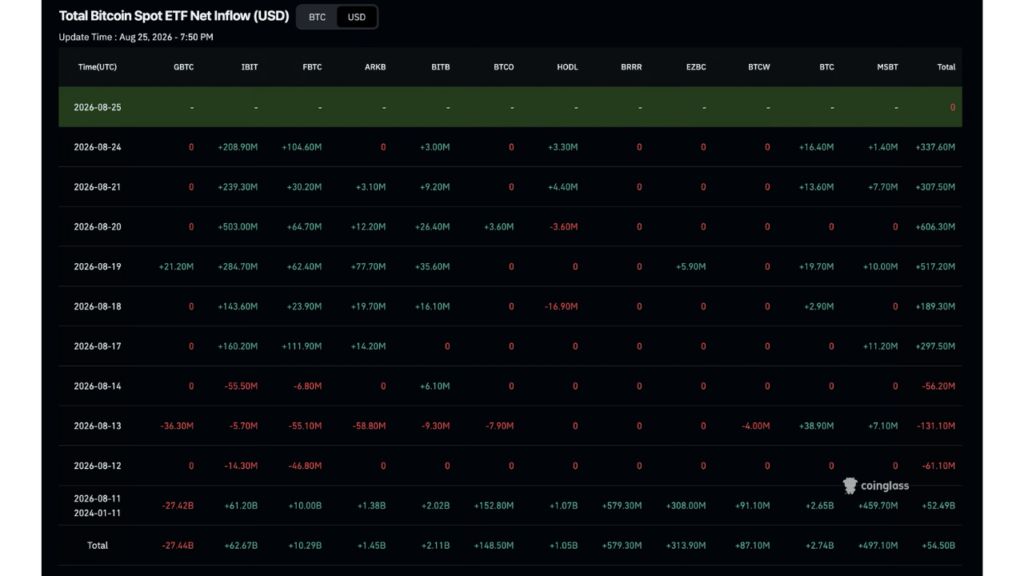Click the ARKB column header
The image size is (1024, 576).
point(376,67)
